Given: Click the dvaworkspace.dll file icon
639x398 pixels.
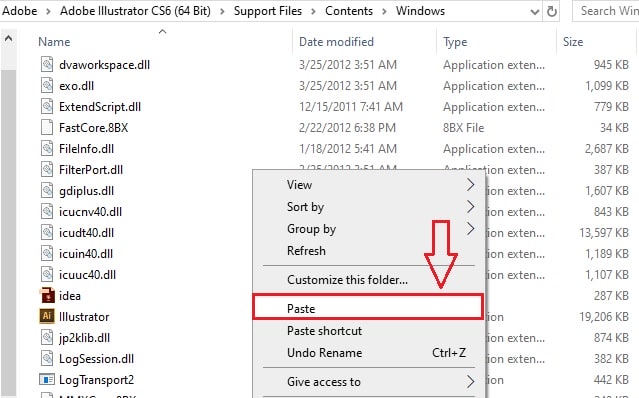Looking at the screenshot, I should click(x=47, y=65).
